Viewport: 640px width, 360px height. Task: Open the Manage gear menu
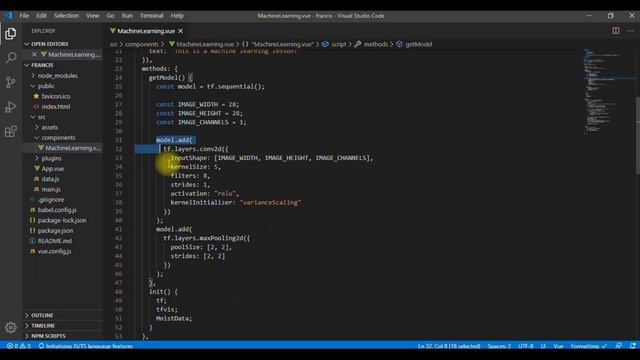pyautogui.click(x=11, y=327)
